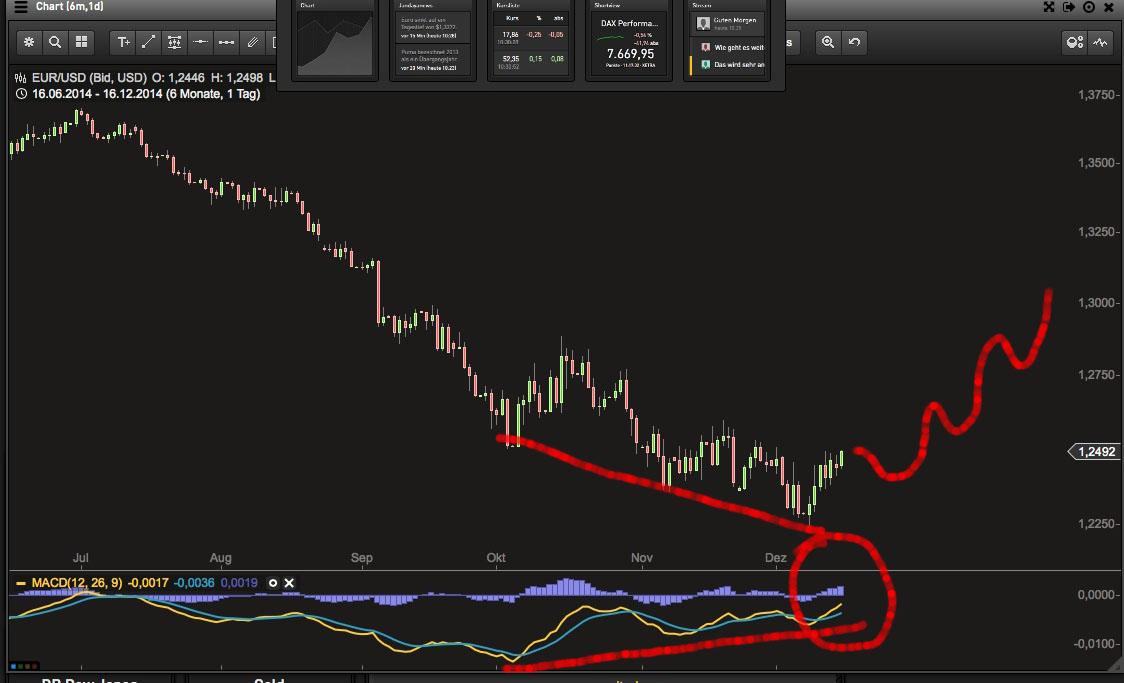1124x683 pixels.
Task: Select the horizontal line marker tool
Action: 200,42
